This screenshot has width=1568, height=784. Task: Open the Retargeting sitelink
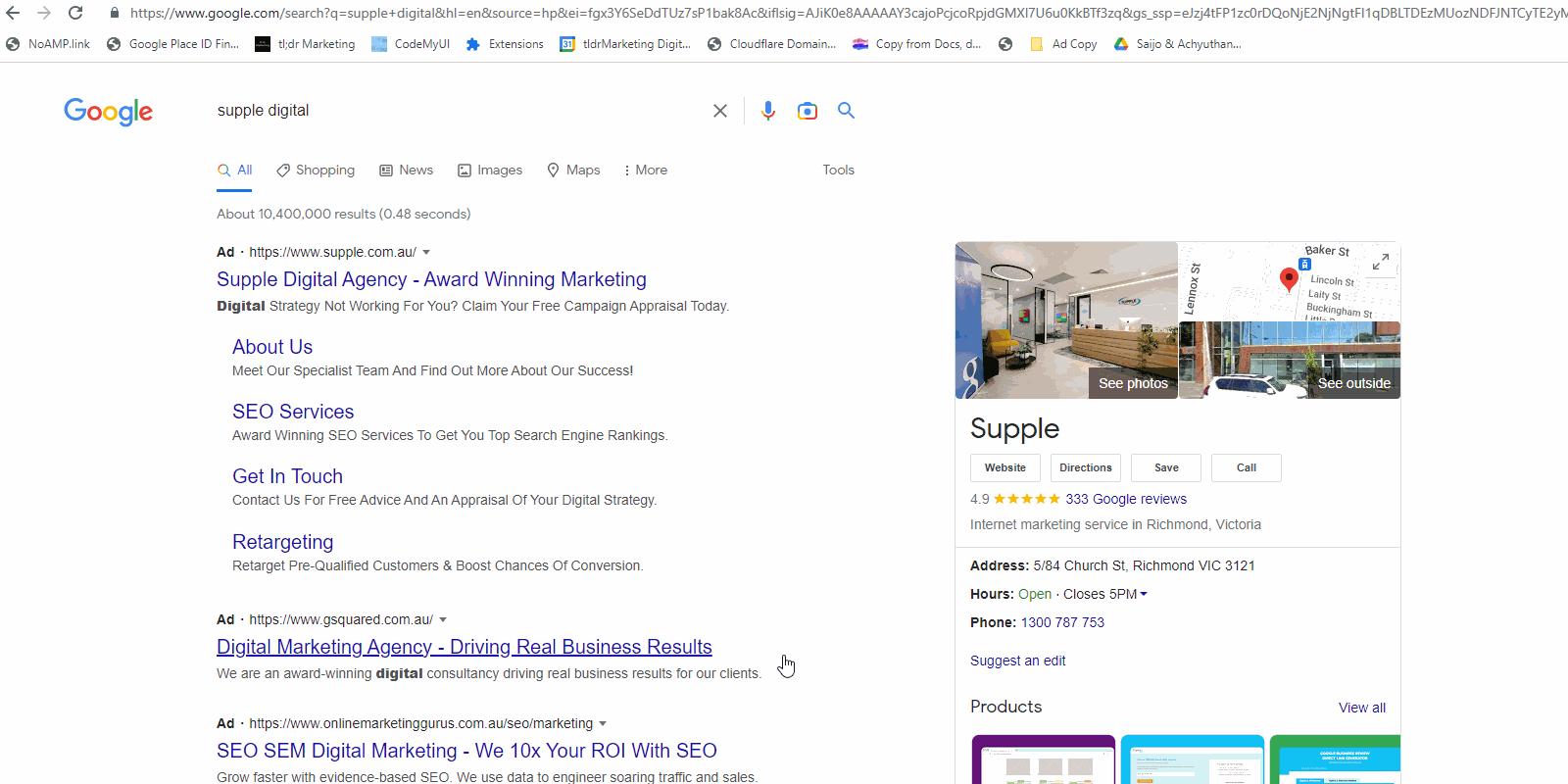tap(282, 543)
